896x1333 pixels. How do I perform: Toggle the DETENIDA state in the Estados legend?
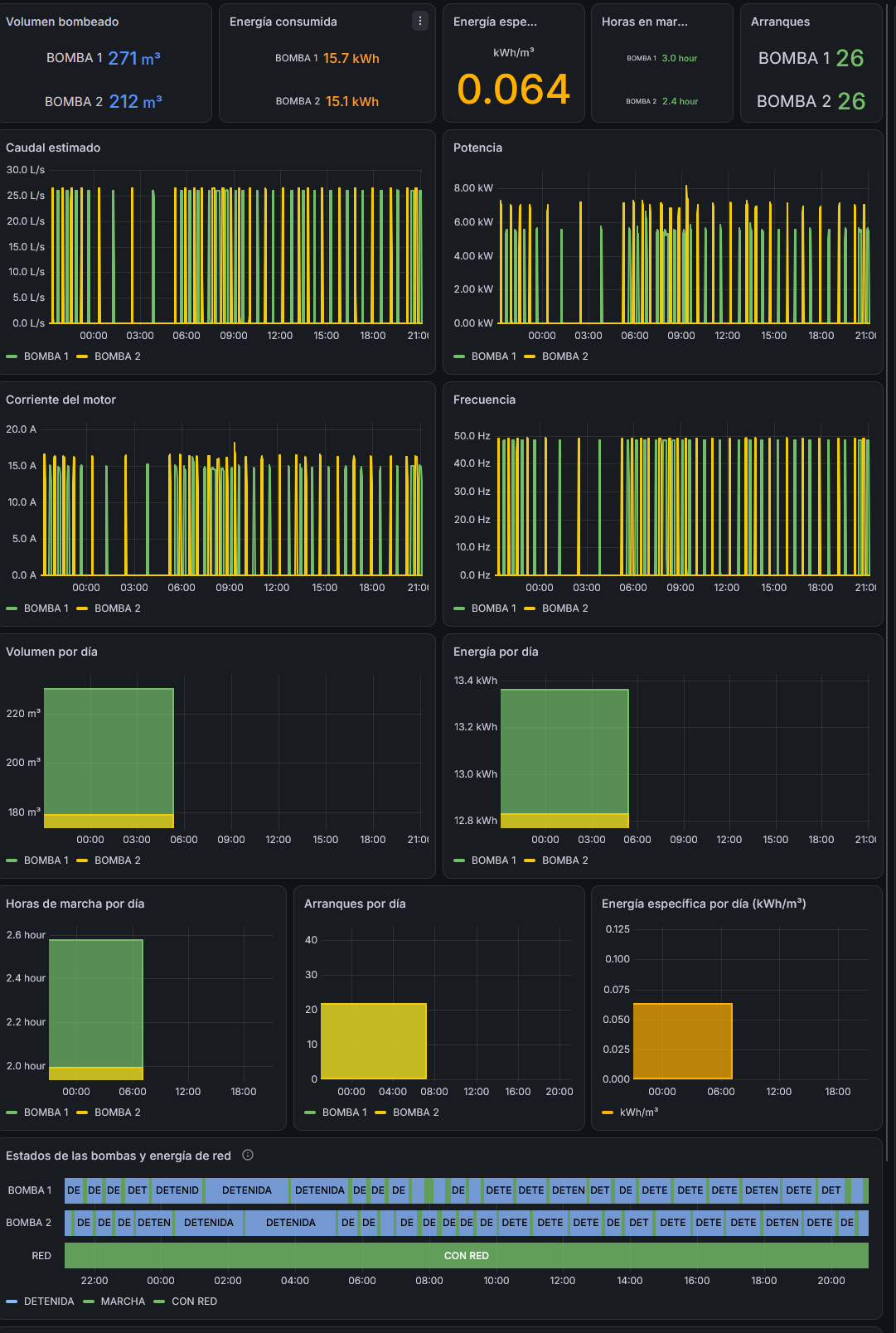(x=49, y=1301)
